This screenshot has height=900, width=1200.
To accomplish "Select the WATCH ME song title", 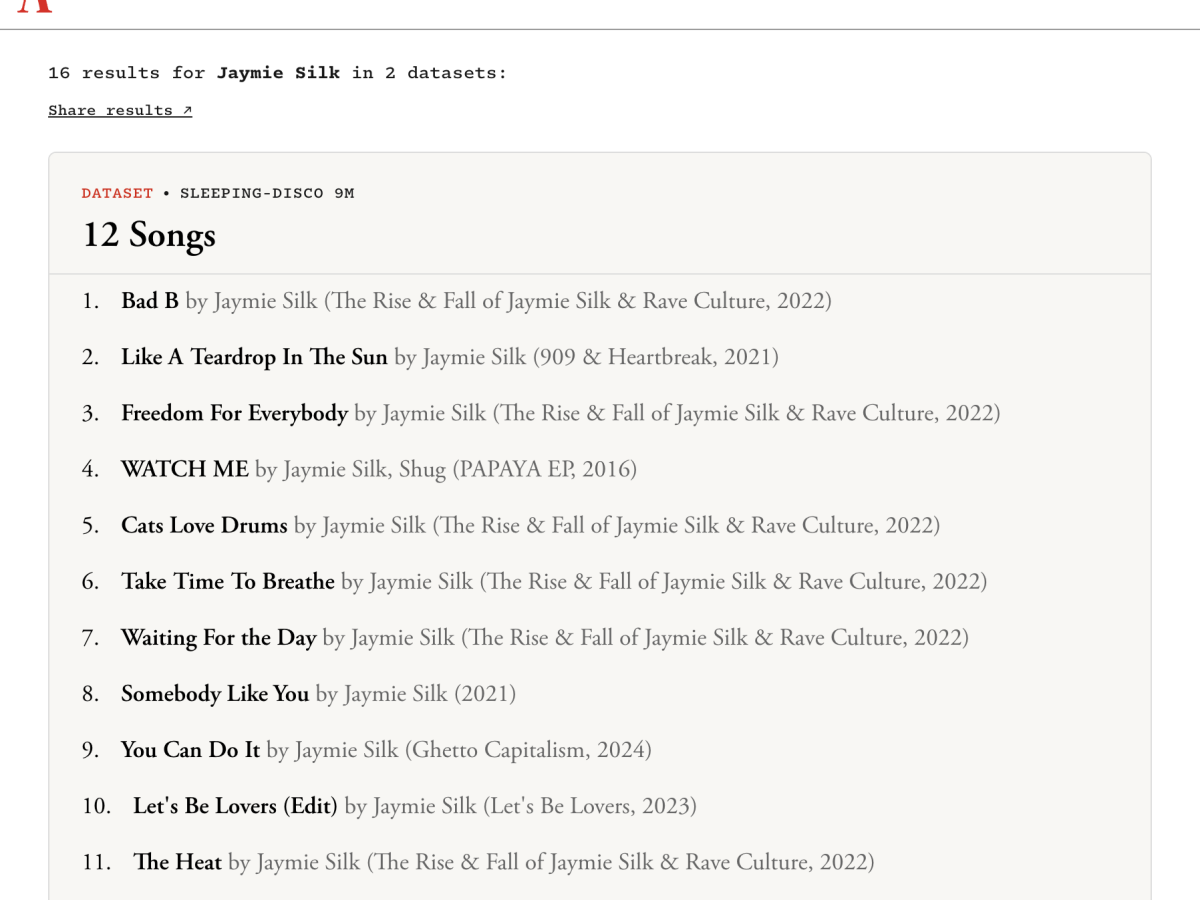I will 185,469.
